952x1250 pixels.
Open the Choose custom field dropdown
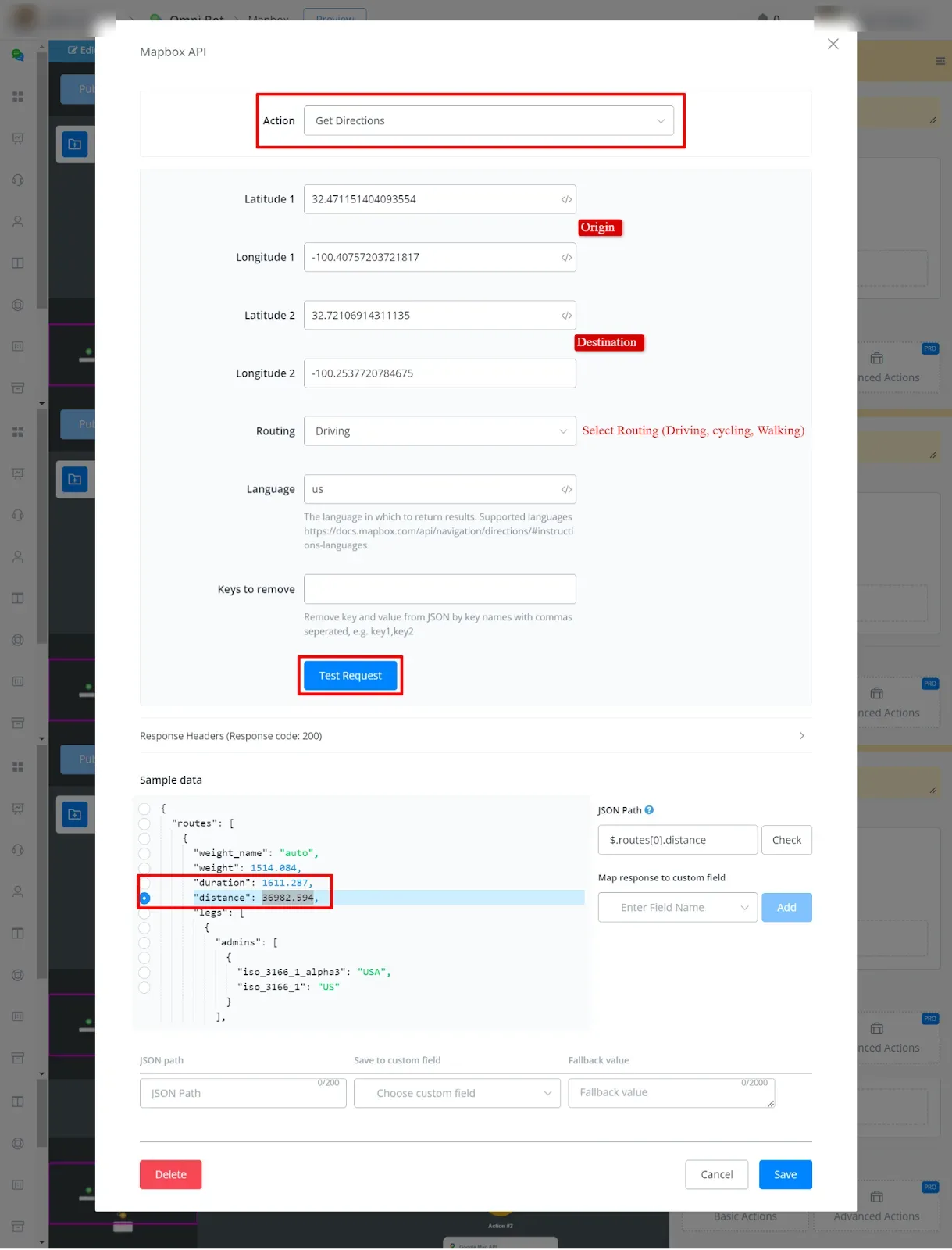(457, 1094)
